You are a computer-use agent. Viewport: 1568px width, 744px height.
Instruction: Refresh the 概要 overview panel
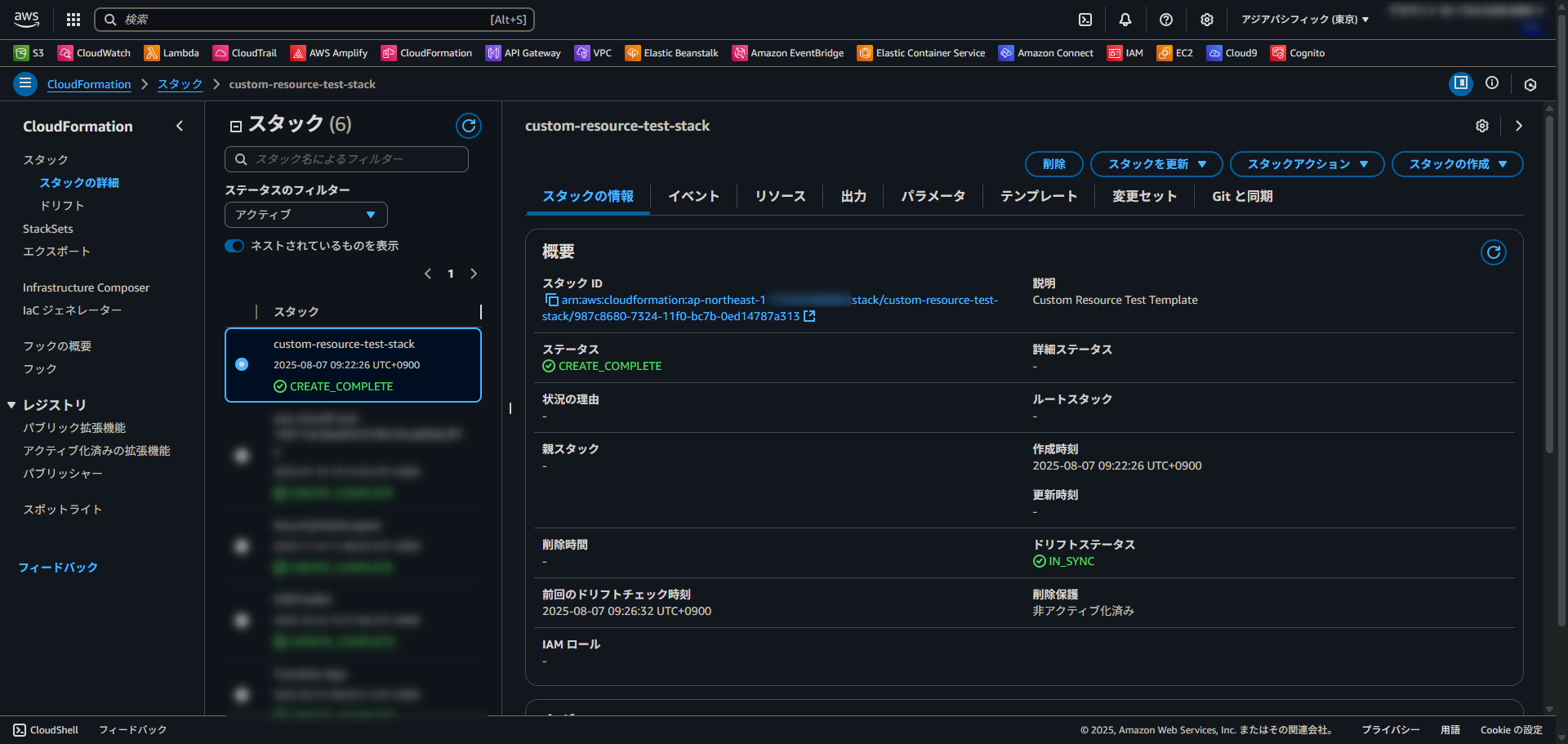[x=1494, y=252]
